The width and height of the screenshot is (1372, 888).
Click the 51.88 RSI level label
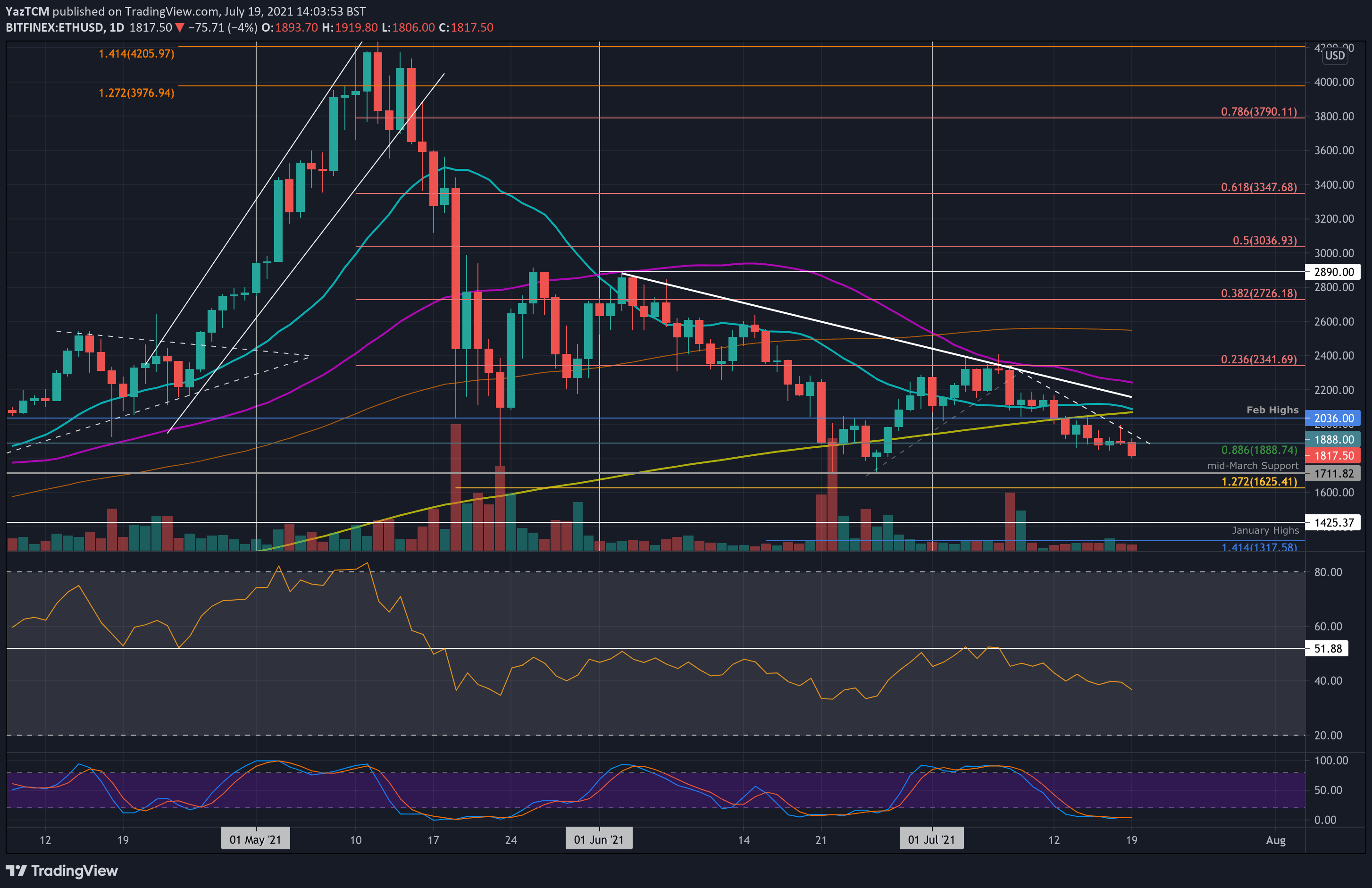(x=1326, y=649)
